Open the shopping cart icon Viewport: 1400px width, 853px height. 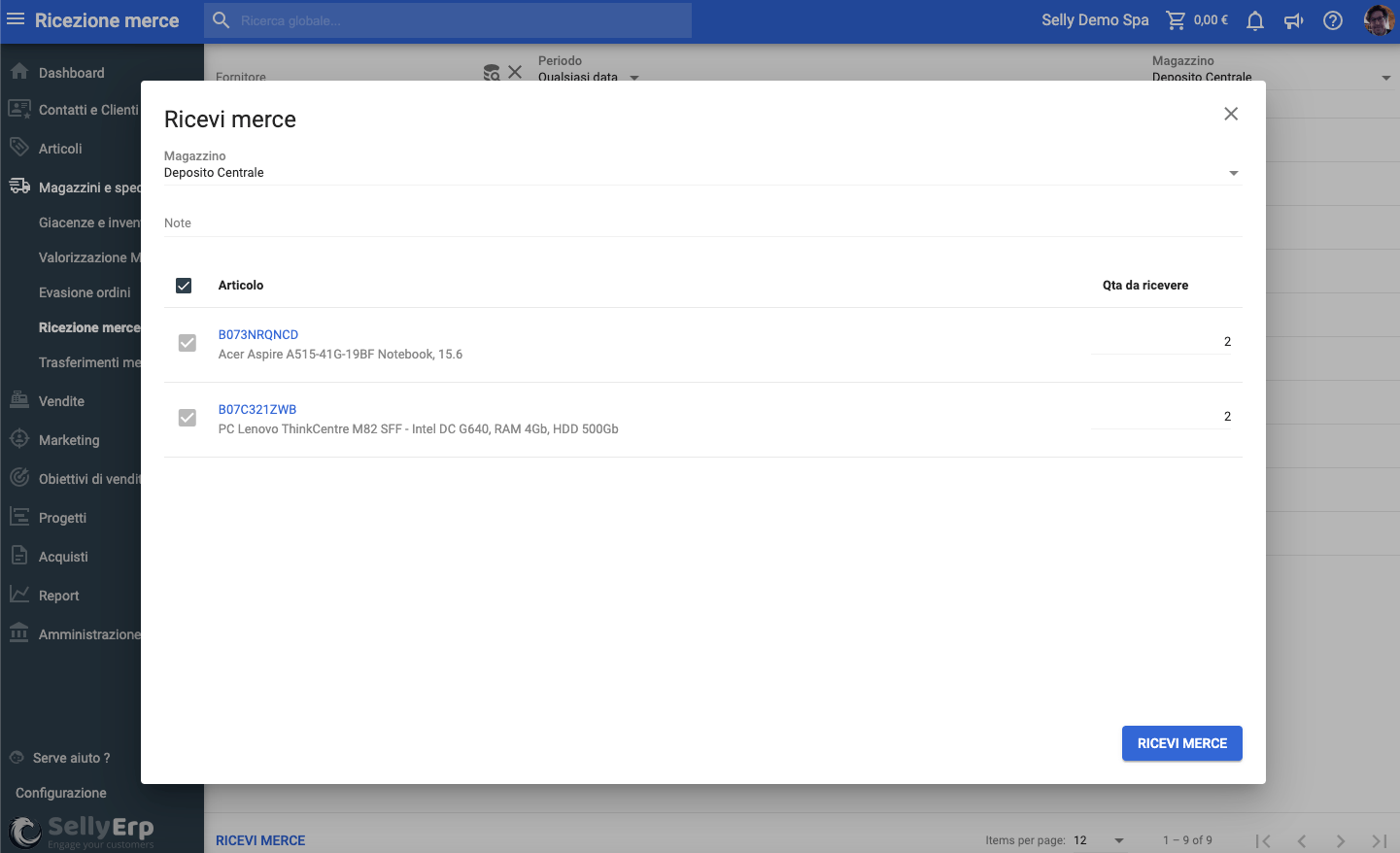tap(1176, 20)
